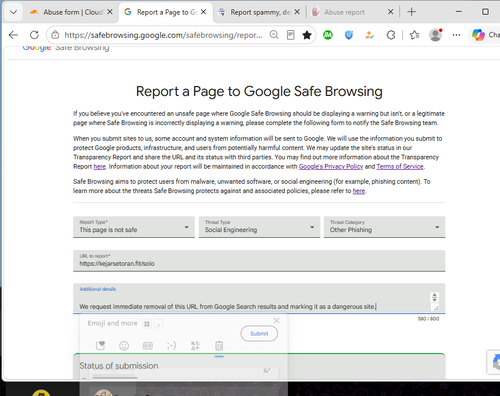Submit the Safe Browsing report
This screenshot has height=396, width=500.
[x=259, y=333]
